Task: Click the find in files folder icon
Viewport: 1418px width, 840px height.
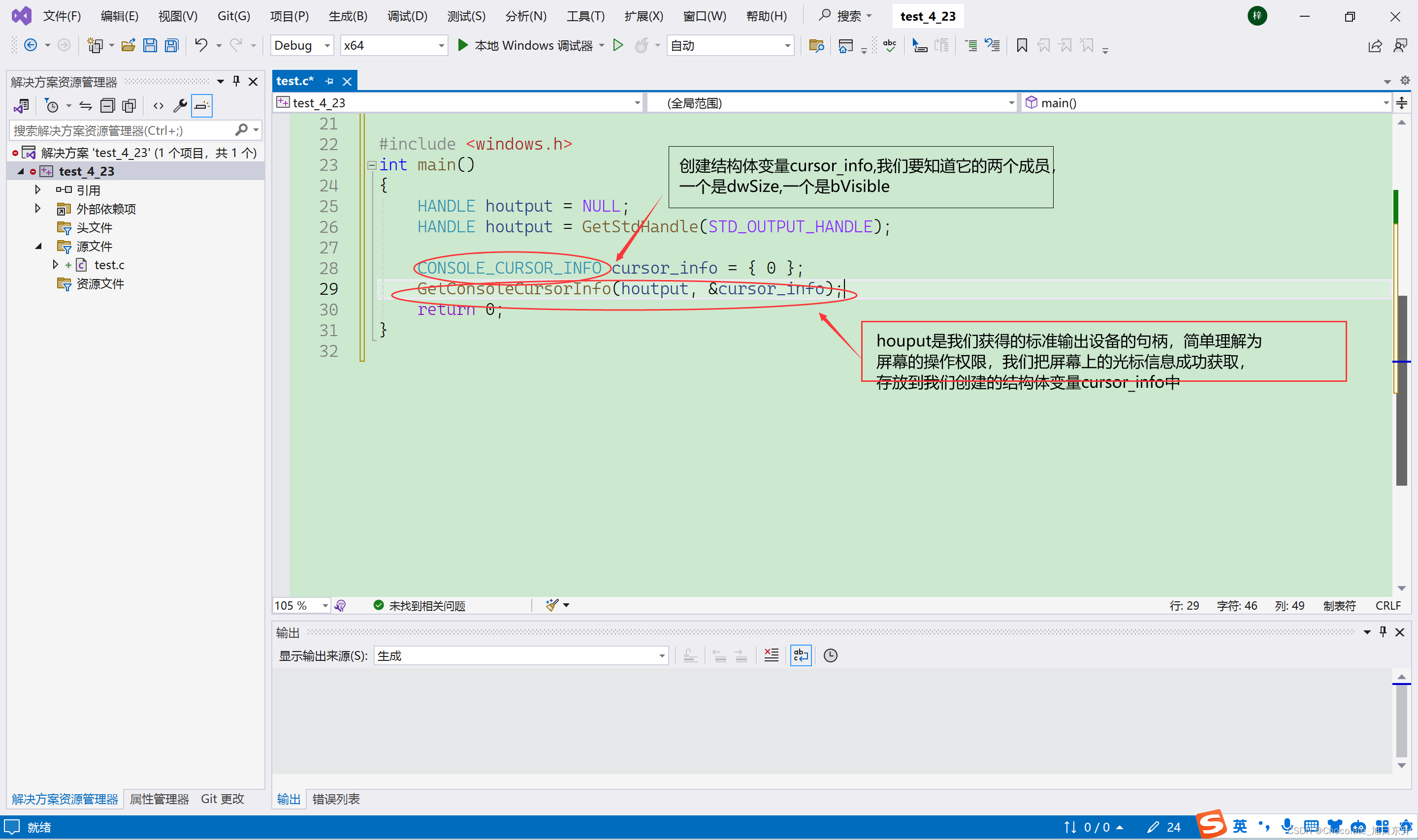Action: [x=816, y=45]
